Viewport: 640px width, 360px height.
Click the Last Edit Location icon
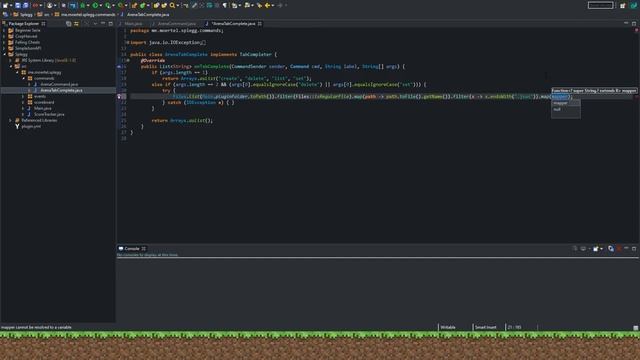[x=259, y=5]
